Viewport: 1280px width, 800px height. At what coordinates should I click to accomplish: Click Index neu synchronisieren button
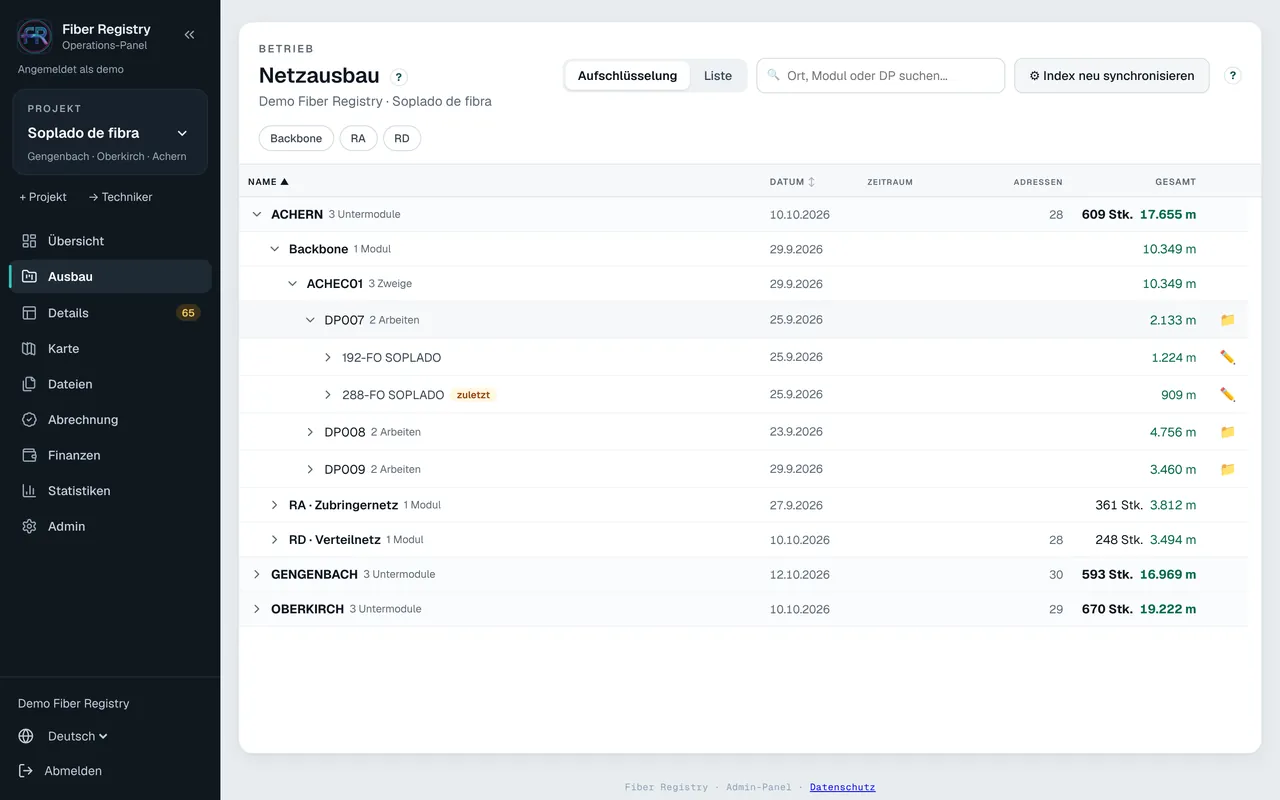[1112, 76]
